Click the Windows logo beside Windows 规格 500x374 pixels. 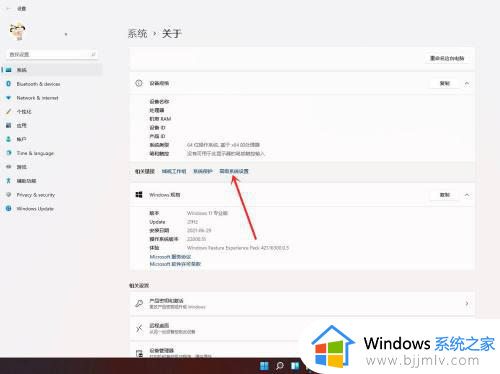(139, 195)
